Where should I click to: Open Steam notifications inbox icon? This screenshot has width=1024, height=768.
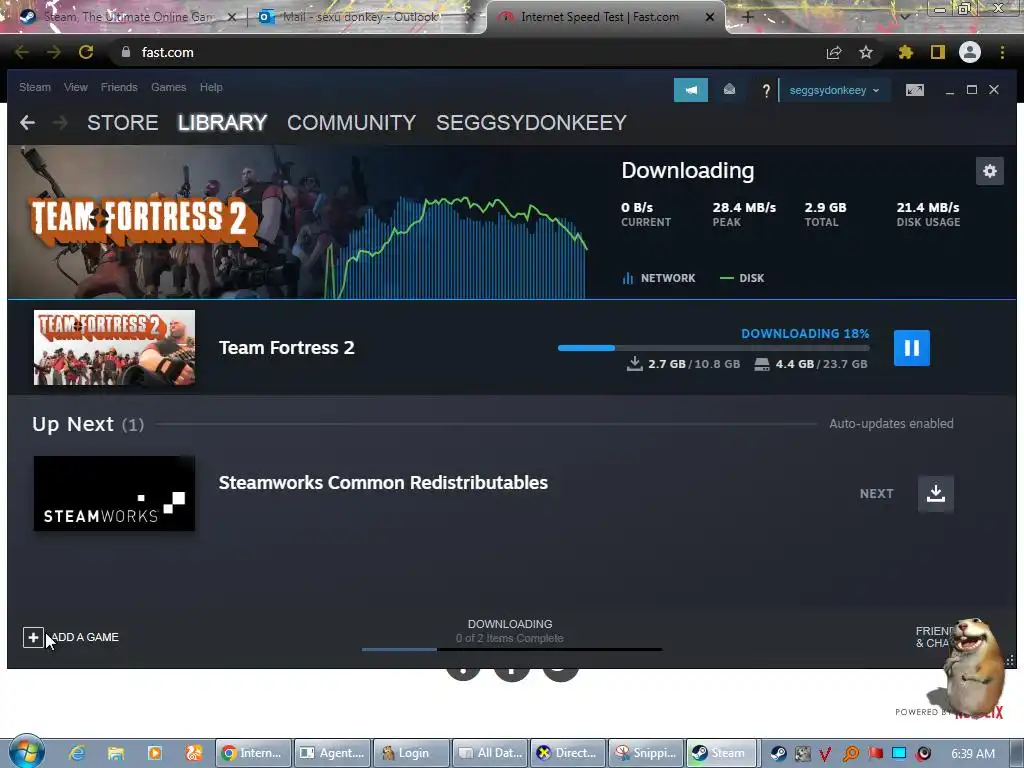coord(729,90)
